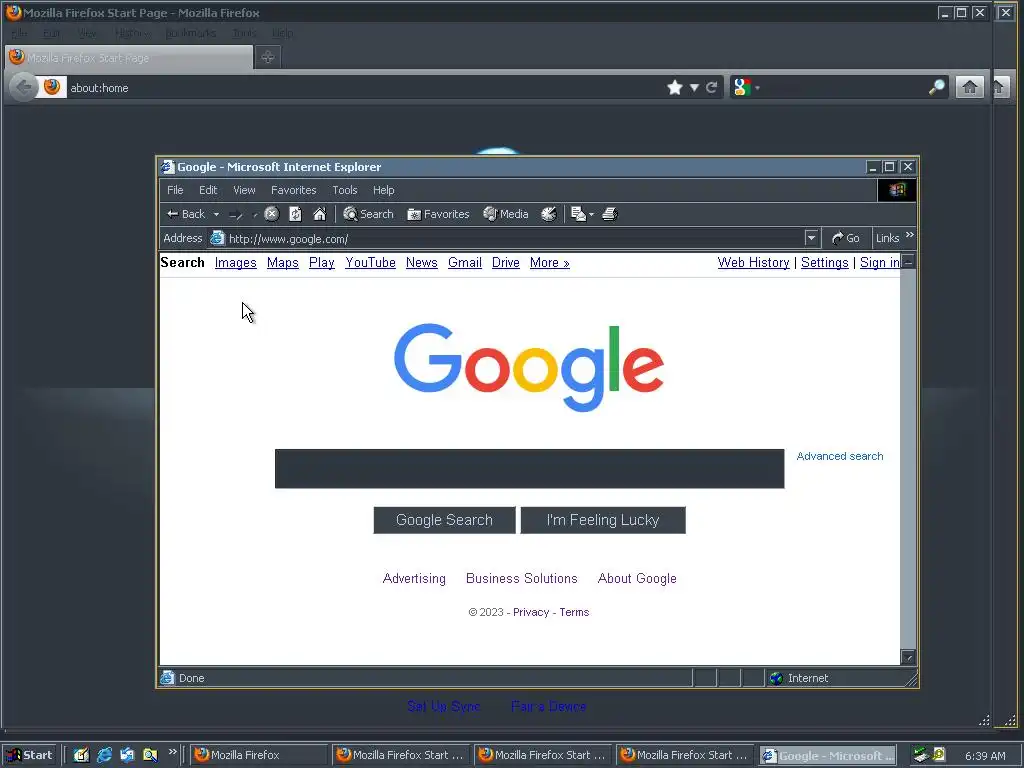
Task: Open the IE address bar dropdown
Action: [x=811, y=238]
